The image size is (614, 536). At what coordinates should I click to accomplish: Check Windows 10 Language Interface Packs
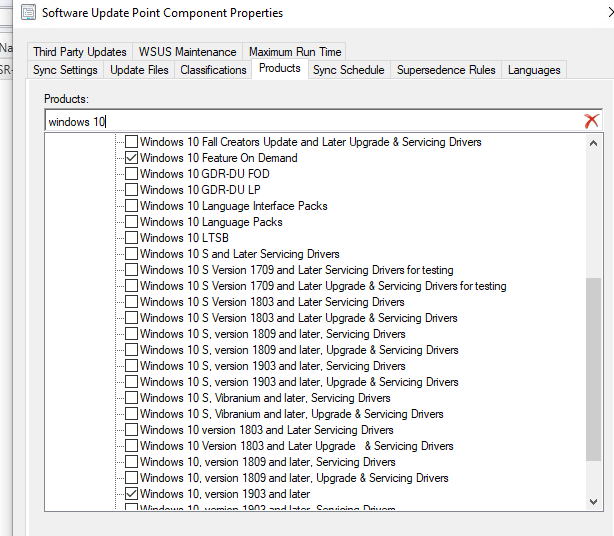point(131,206)
